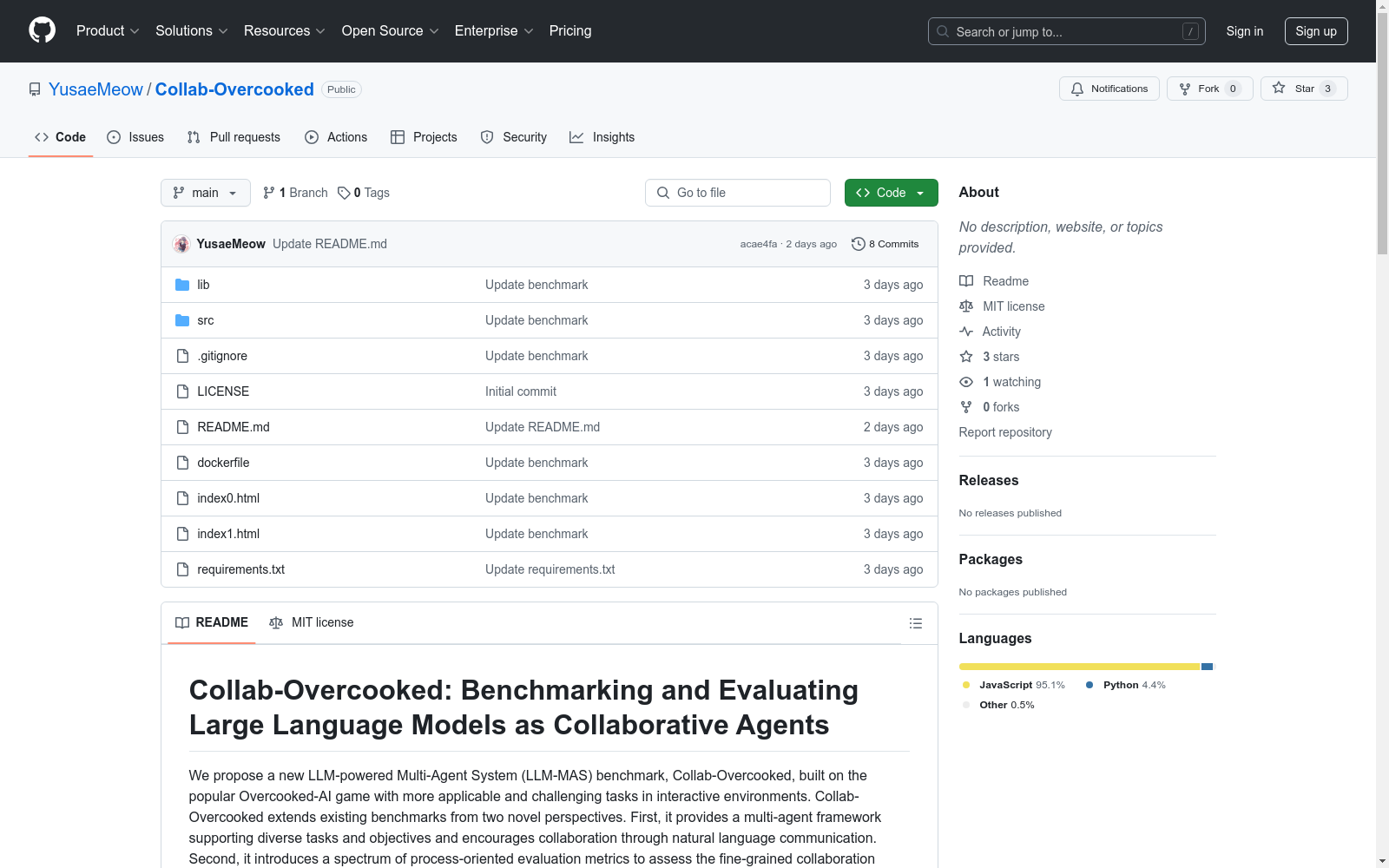Click the yellow JavaScript language bar segment
Screen dimensions: 1389x868
point(1079,667)
